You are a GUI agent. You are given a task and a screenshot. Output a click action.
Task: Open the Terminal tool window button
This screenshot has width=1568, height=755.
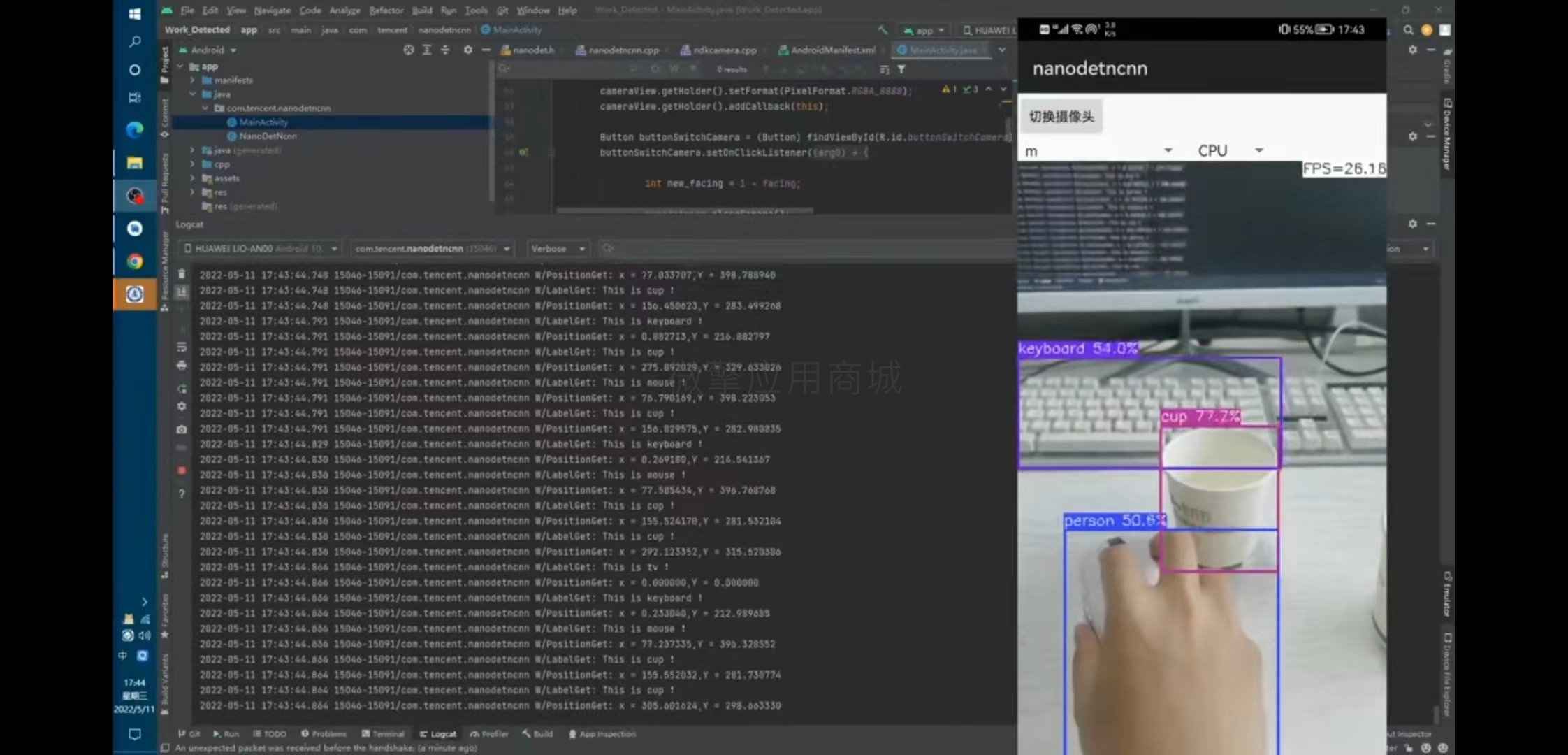coord(383,734)
